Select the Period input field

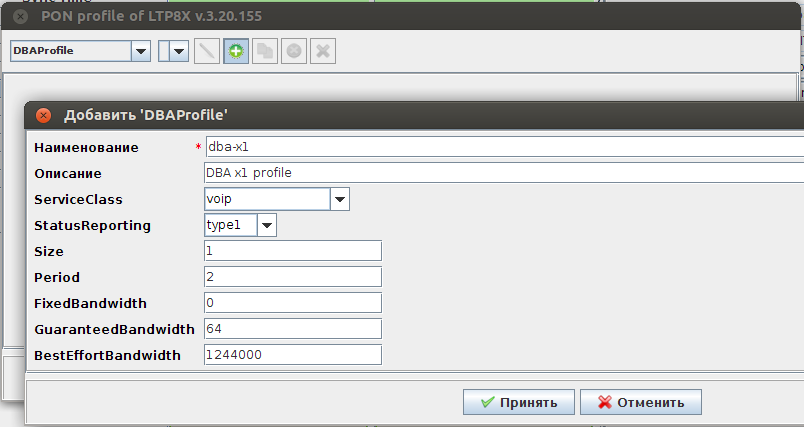coord(292,277)
